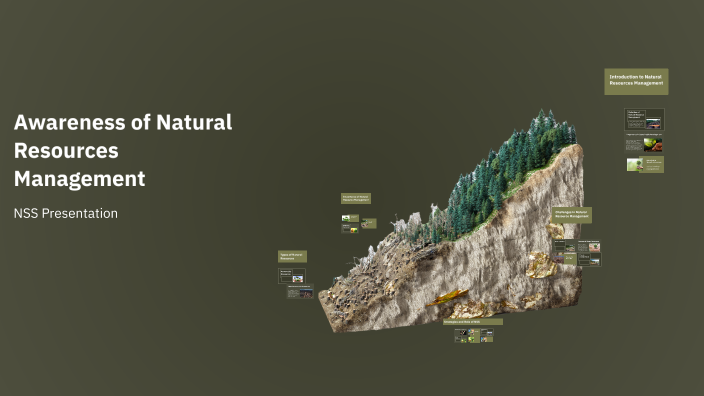Select third Introduction slide with hand-and-tree photo
This screenshot has width=704, height=396.
645,165
